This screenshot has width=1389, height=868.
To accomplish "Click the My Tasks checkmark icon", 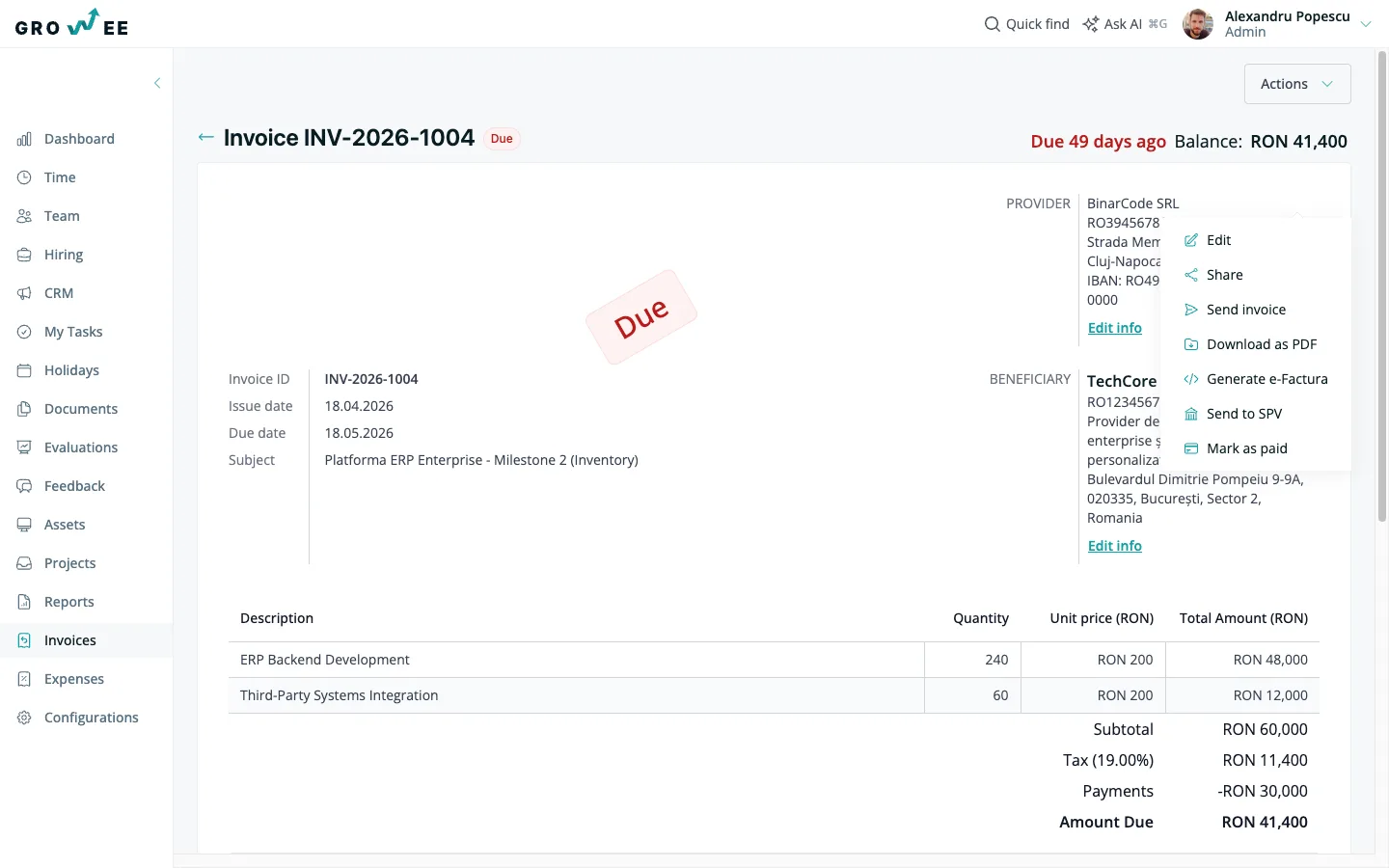I will (24, 332).
